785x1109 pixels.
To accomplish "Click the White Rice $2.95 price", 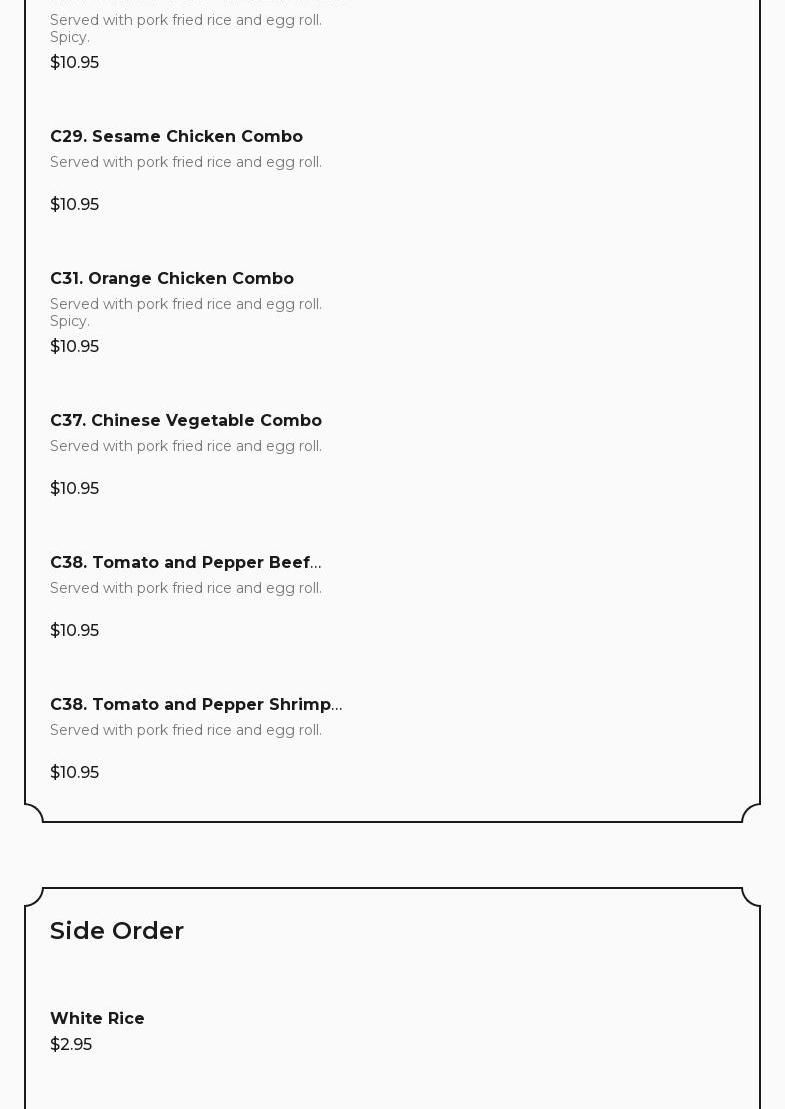I will tap(71, 1044).
